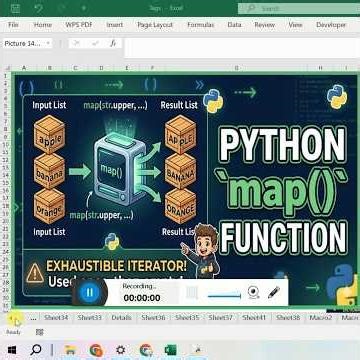Select column D header
Image resolution: width=360 pixels, height=360 pixels.
[x=101, y=68]
